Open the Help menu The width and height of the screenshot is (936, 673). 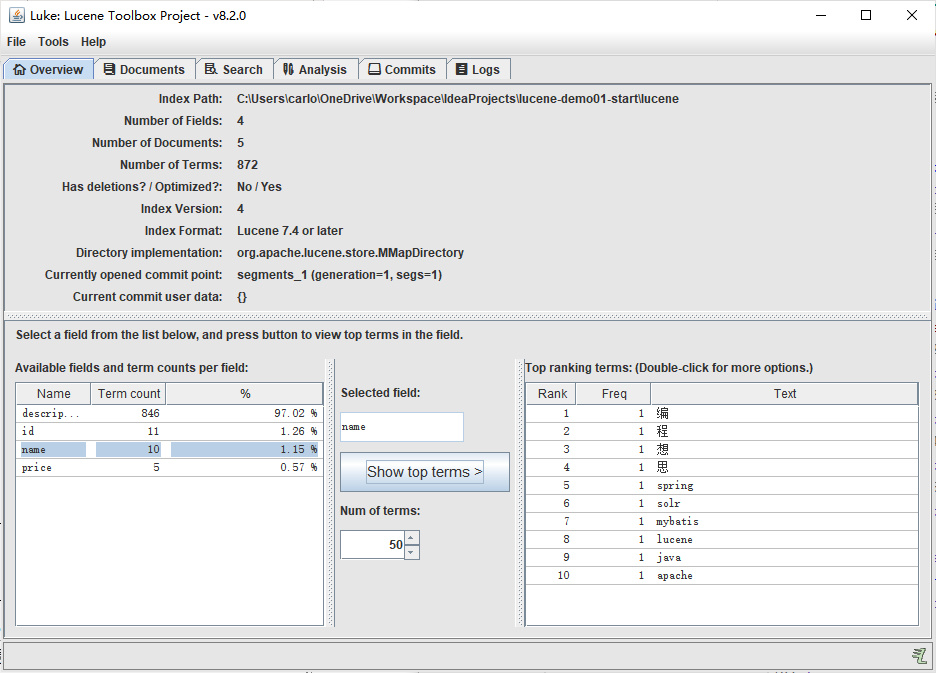[93, 42]
